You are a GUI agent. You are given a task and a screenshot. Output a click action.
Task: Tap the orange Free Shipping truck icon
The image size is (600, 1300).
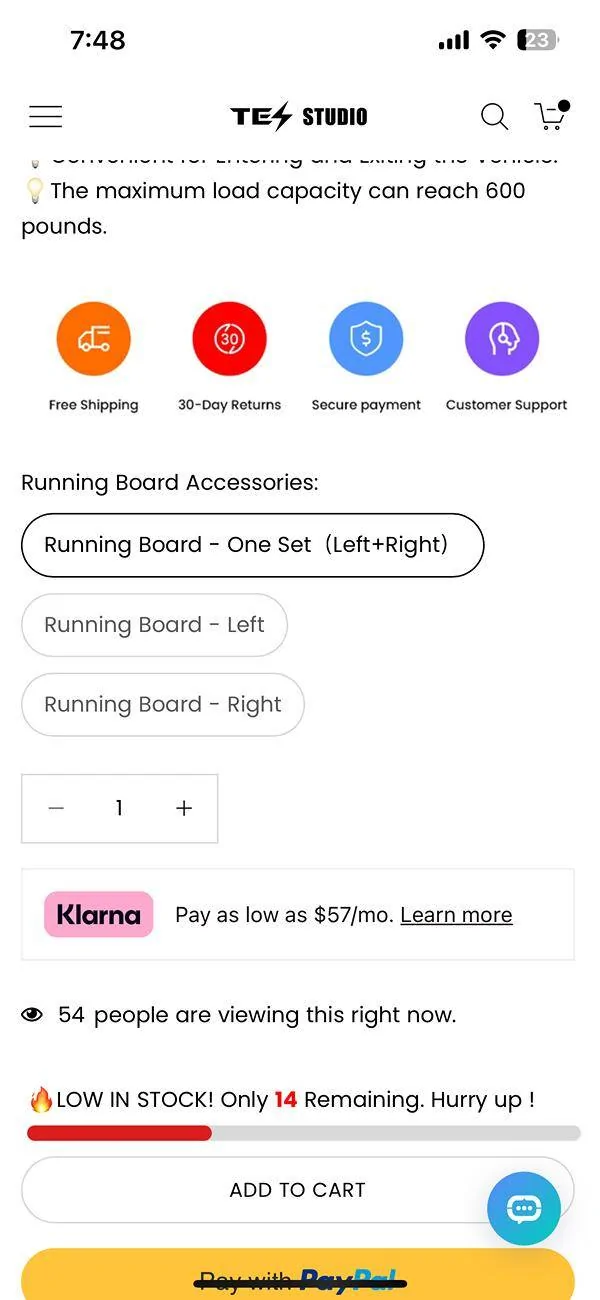pos(93,340)
